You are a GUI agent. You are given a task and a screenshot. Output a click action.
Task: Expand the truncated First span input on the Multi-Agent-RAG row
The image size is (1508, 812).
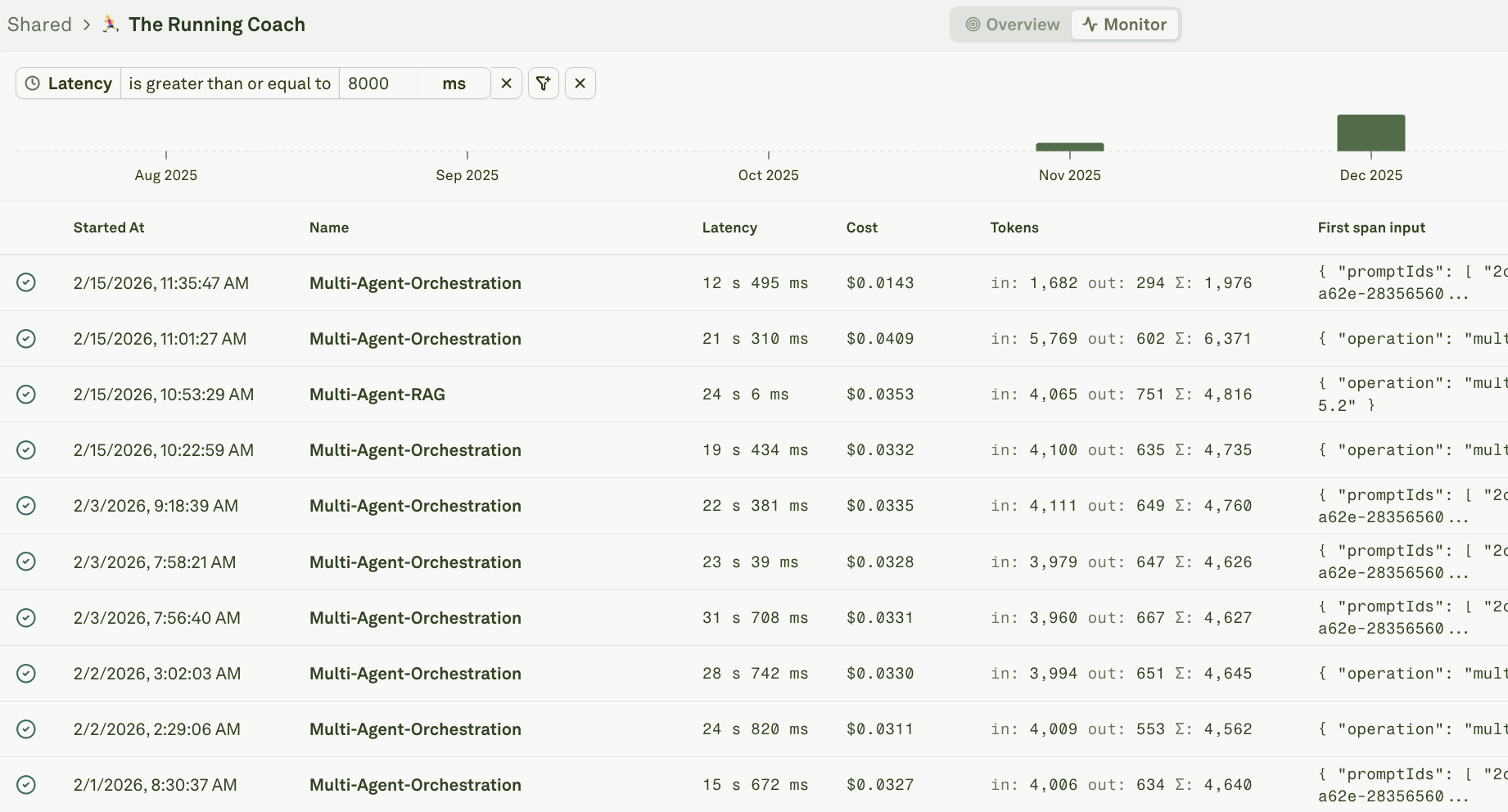point(1408,394)
